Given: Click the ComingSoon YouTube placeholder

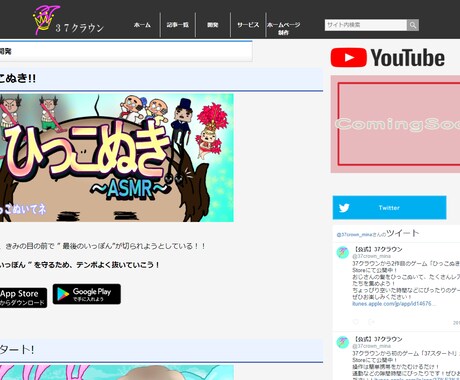Looking at the screenshot, I should 395,124.
